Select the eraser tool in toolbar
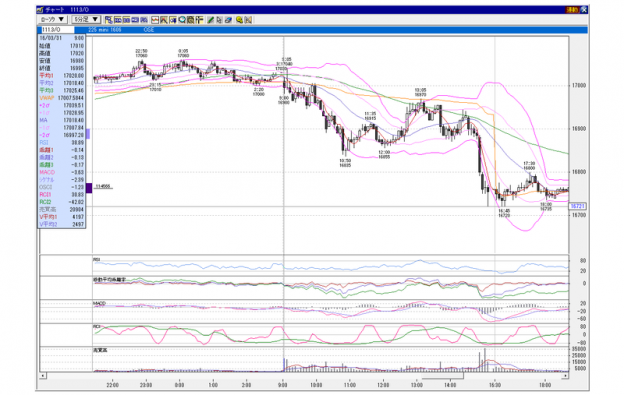Viewport: 624px width, 395px height. click(x=228, y=20)
